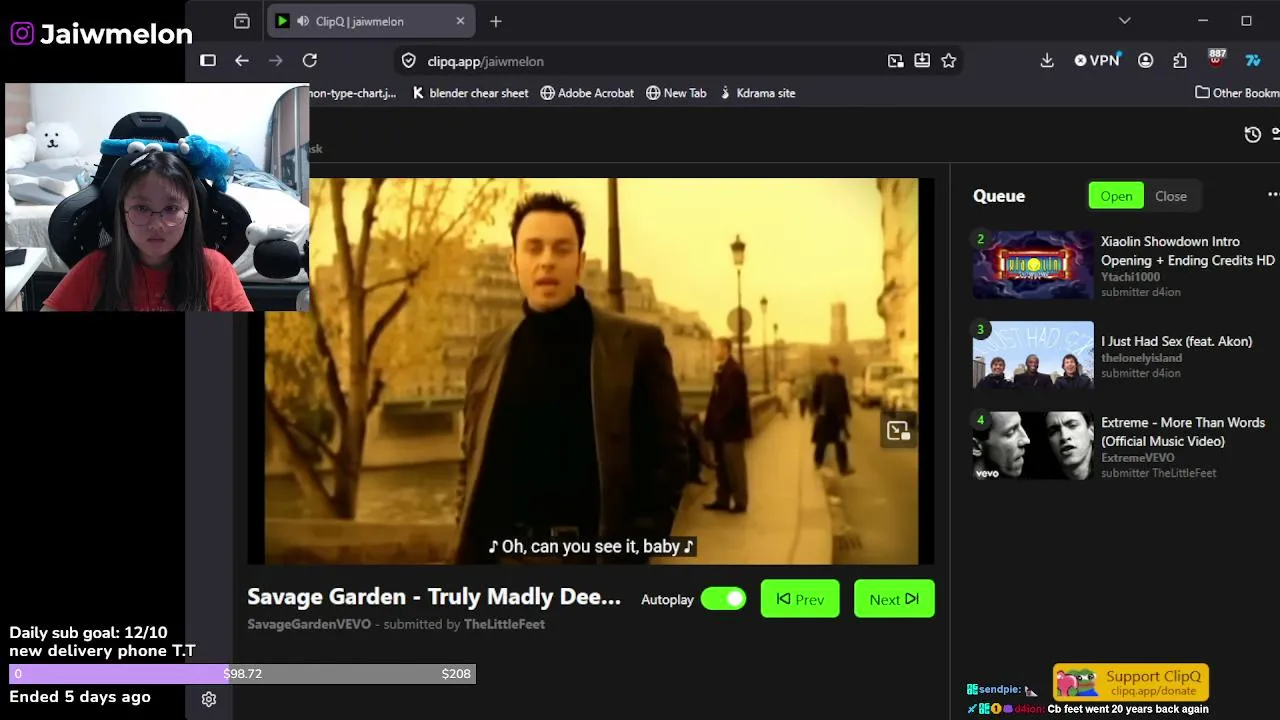Open the browser tab list icon
This screenshot has height=720, width=1280.
click(x=241, y=21)
